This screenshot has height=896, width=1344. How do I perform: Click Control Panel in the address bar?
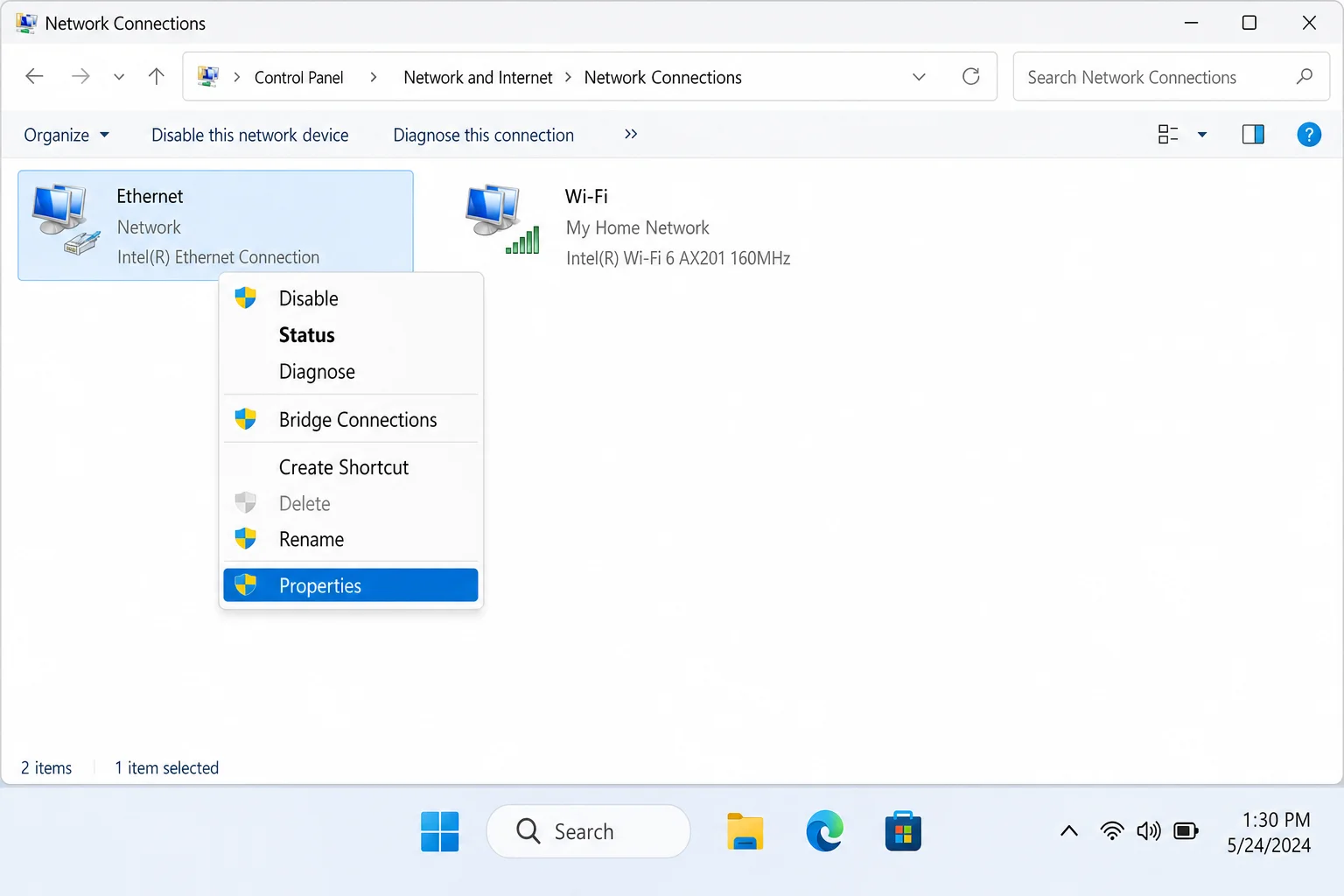point(298,77)
